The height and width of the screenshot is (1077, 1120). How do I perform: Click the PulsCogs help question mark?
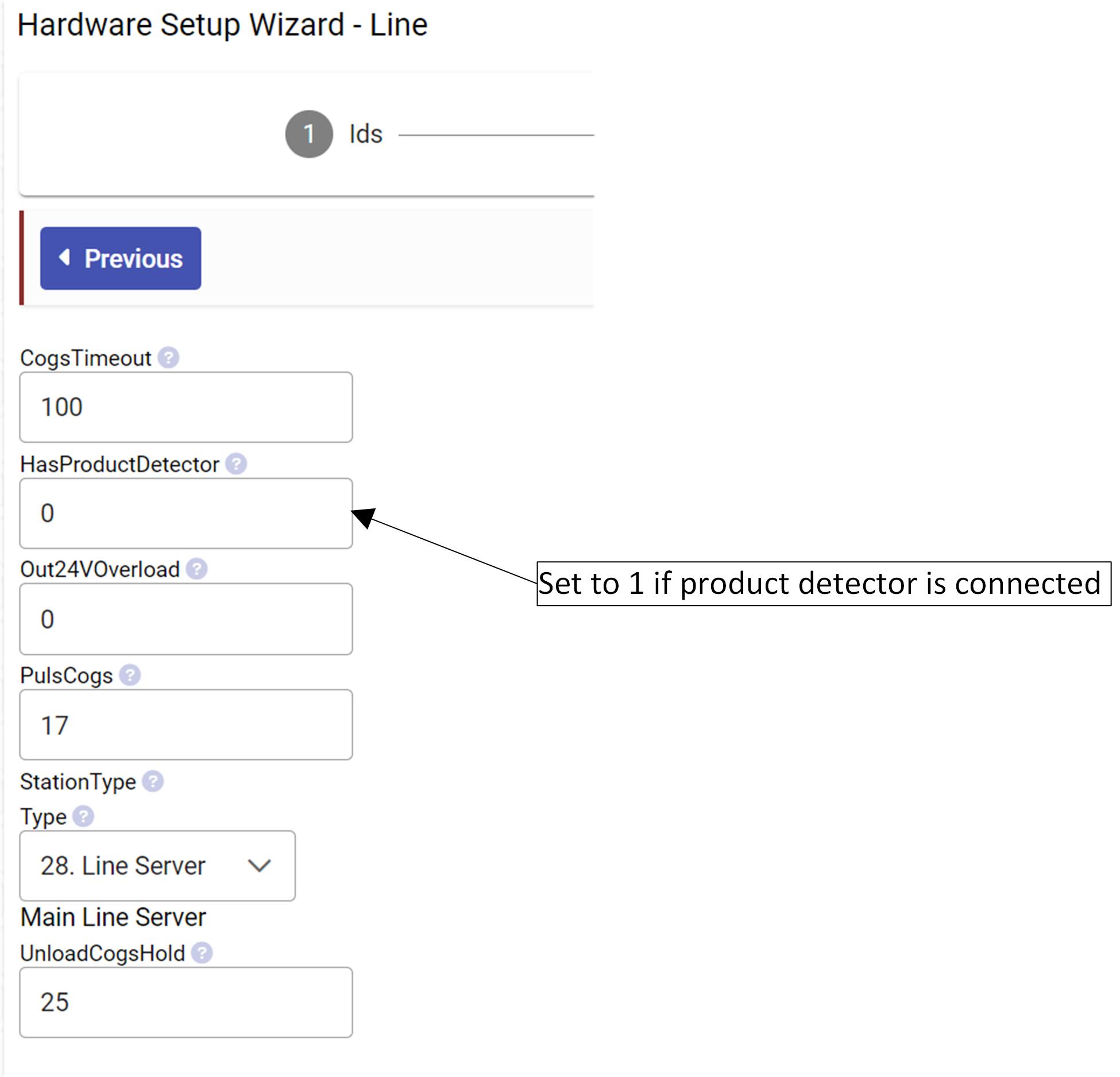pyautogui.click(x=130, y=675)
